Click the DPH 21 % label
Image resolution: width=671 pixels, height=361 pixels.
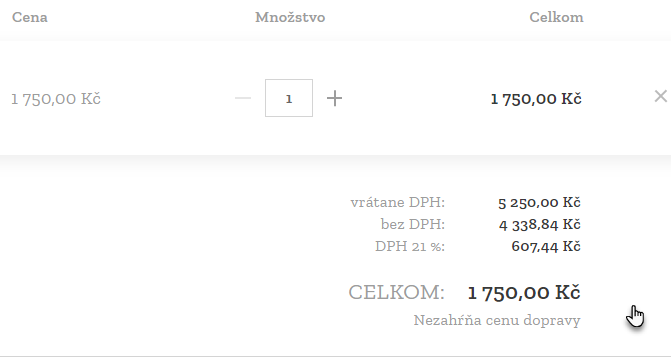pos(410,246)
